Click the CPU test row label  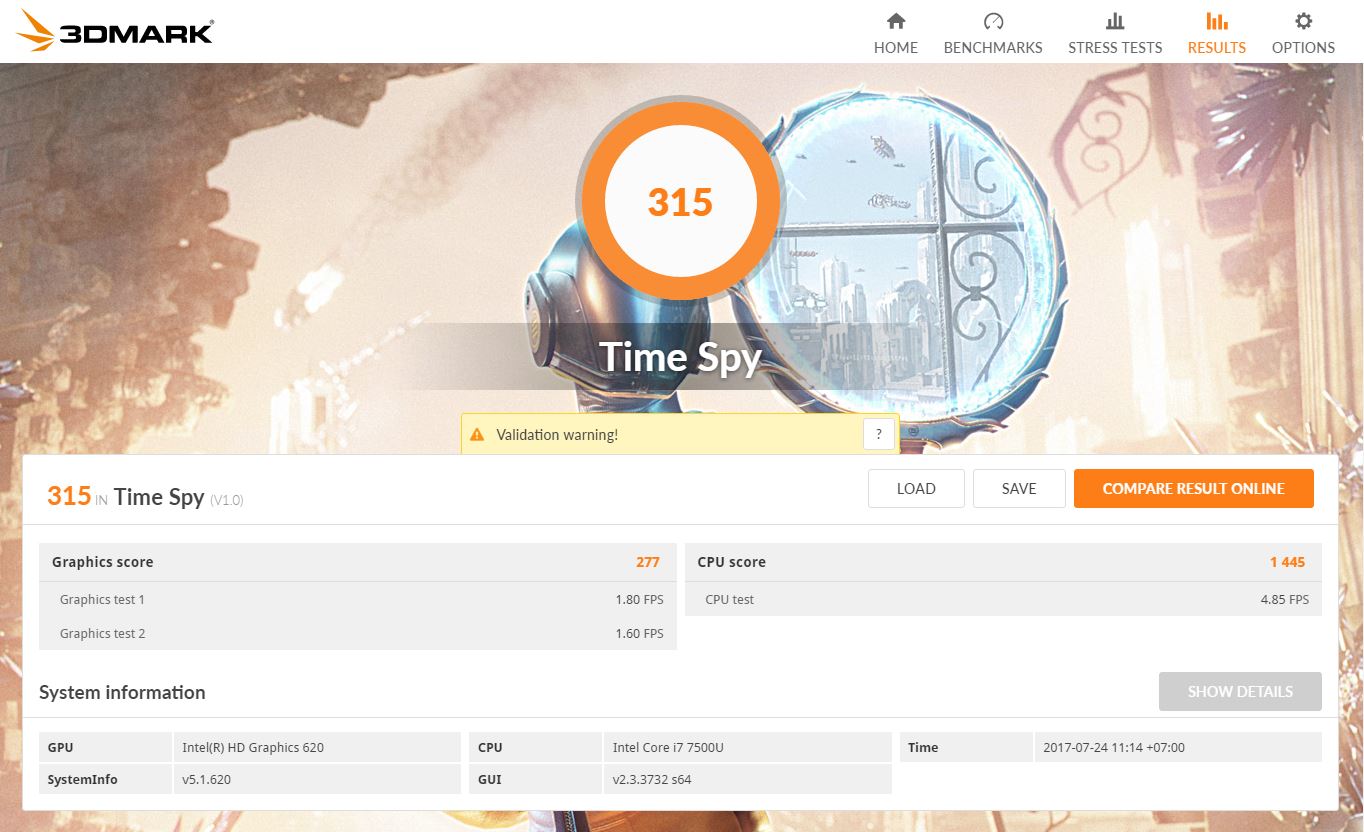(730, 600)
